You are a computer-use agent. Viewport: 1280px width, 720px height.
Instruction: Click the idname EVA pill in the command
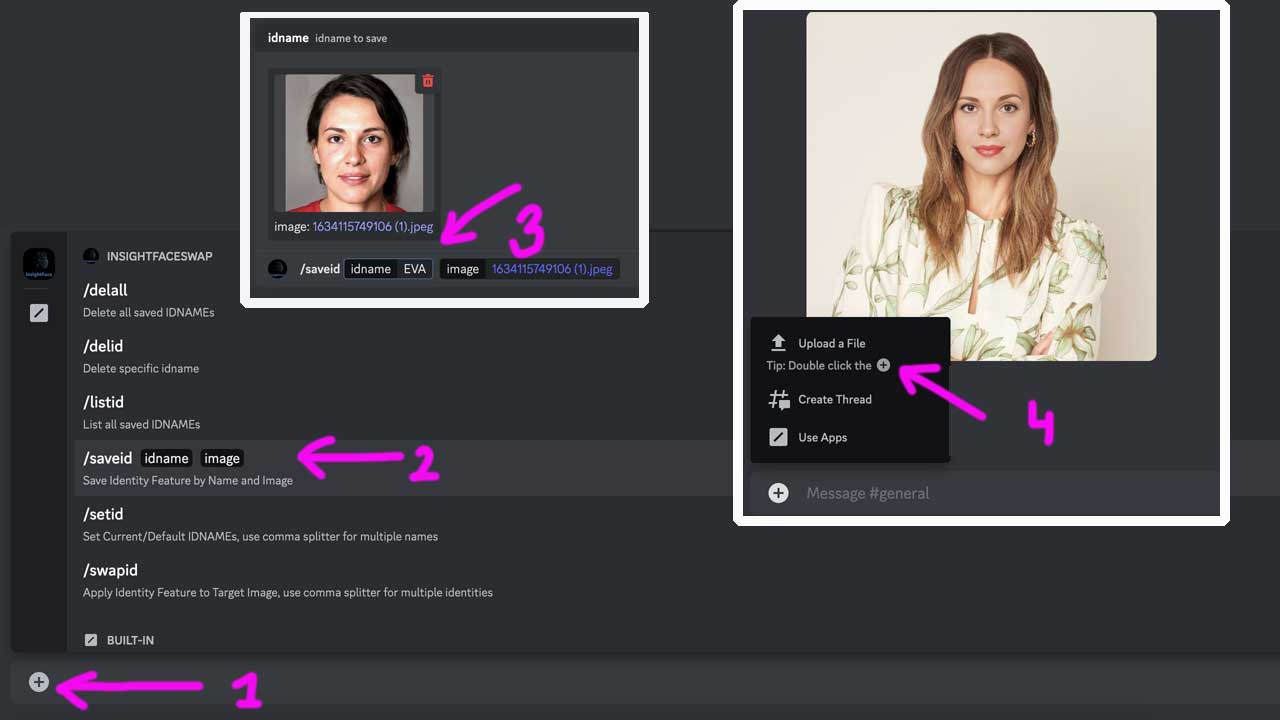click(x=388, y=268)
